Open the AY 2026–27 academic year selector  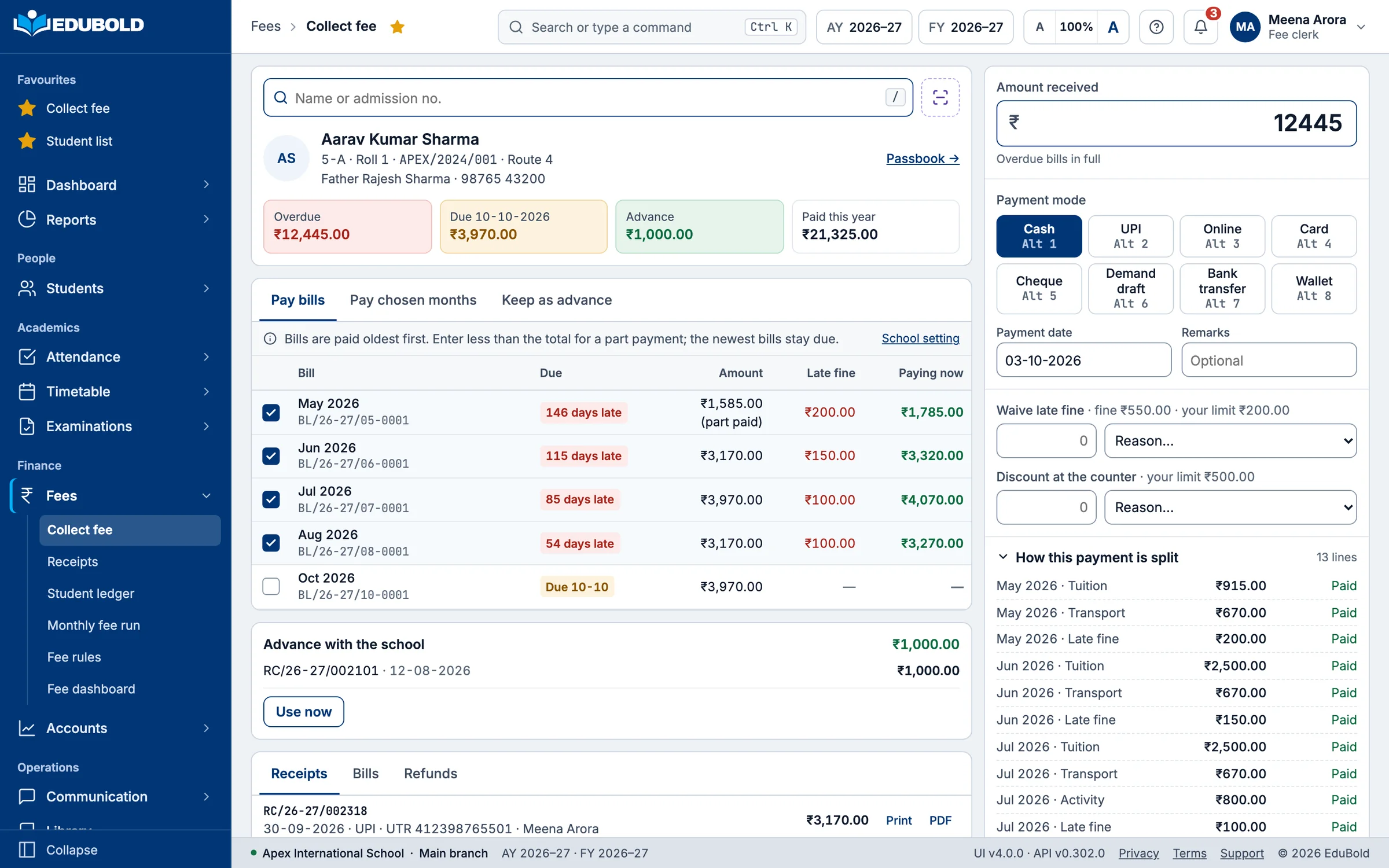863,27
